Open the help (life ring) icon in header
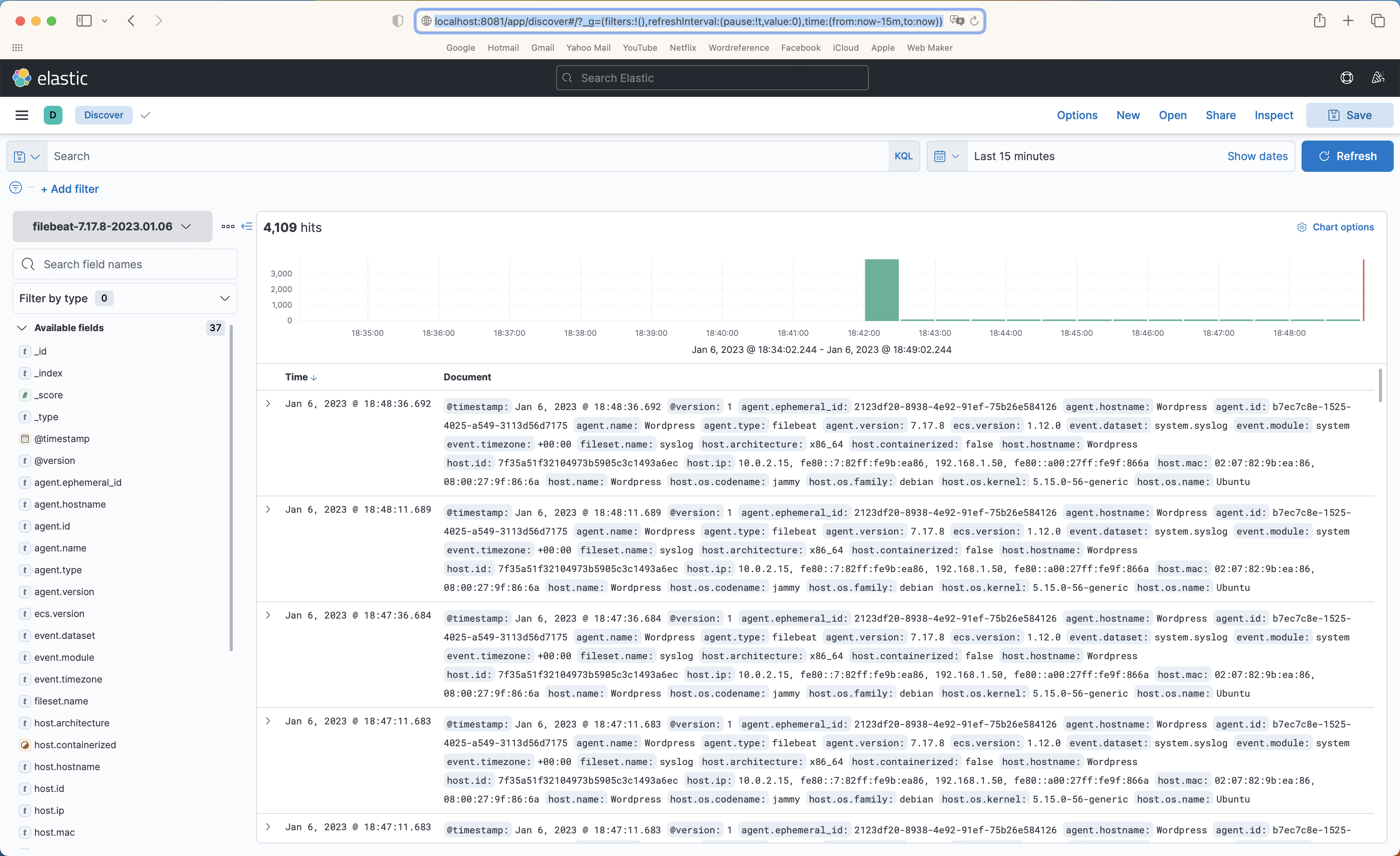This screenshot has width=1400, height=856. pyautogui.click(x=1346, y=78)
